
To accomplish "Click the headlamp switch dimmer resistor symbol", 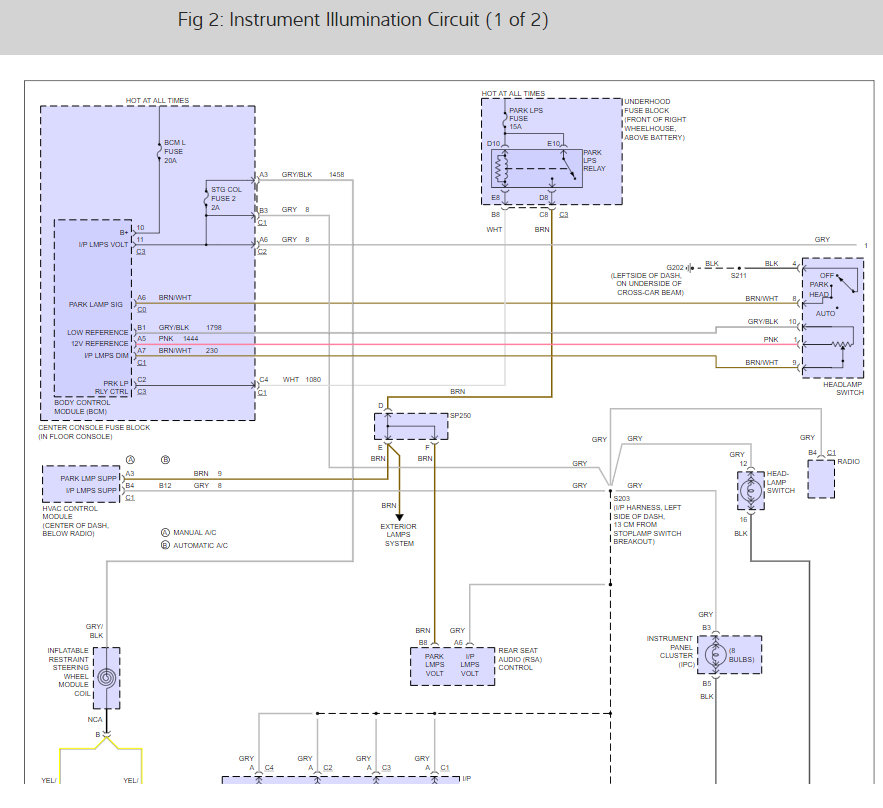I will tap(842, 345).
